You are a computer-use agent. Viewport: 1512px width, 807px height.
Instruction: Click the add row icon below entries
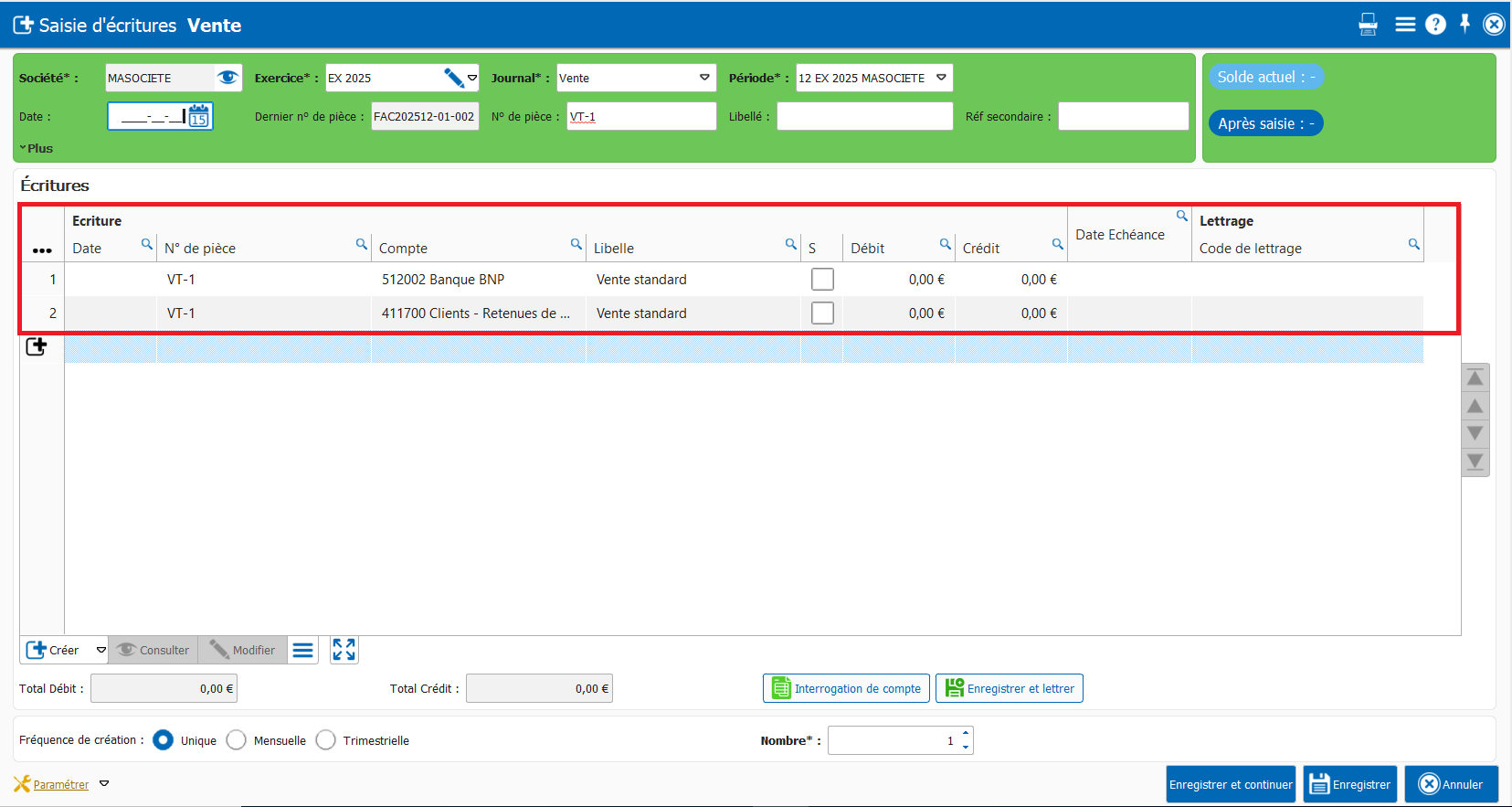coord(37,346)
